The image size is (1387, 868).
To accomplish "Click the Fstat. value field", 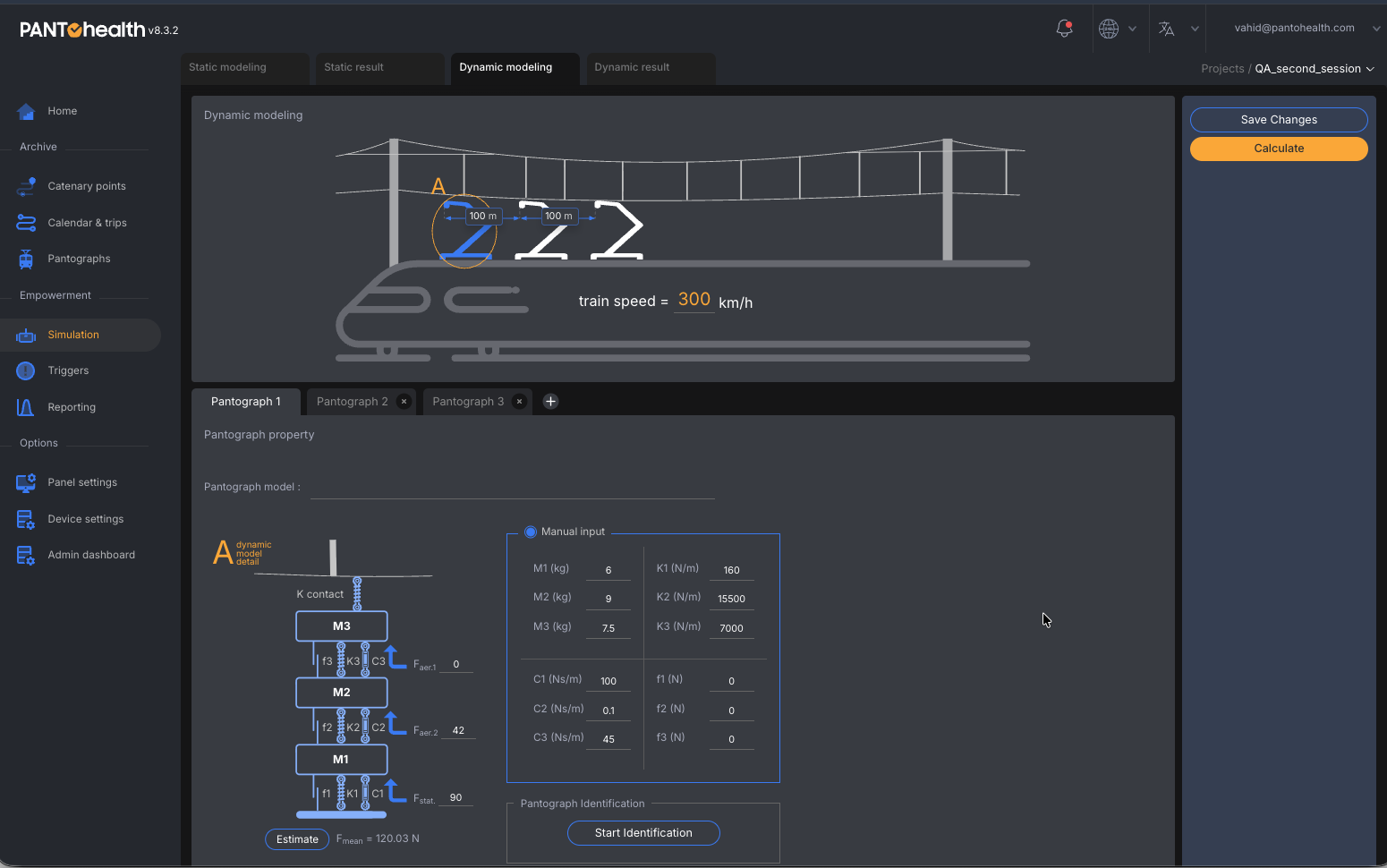I will click(456, 797).
